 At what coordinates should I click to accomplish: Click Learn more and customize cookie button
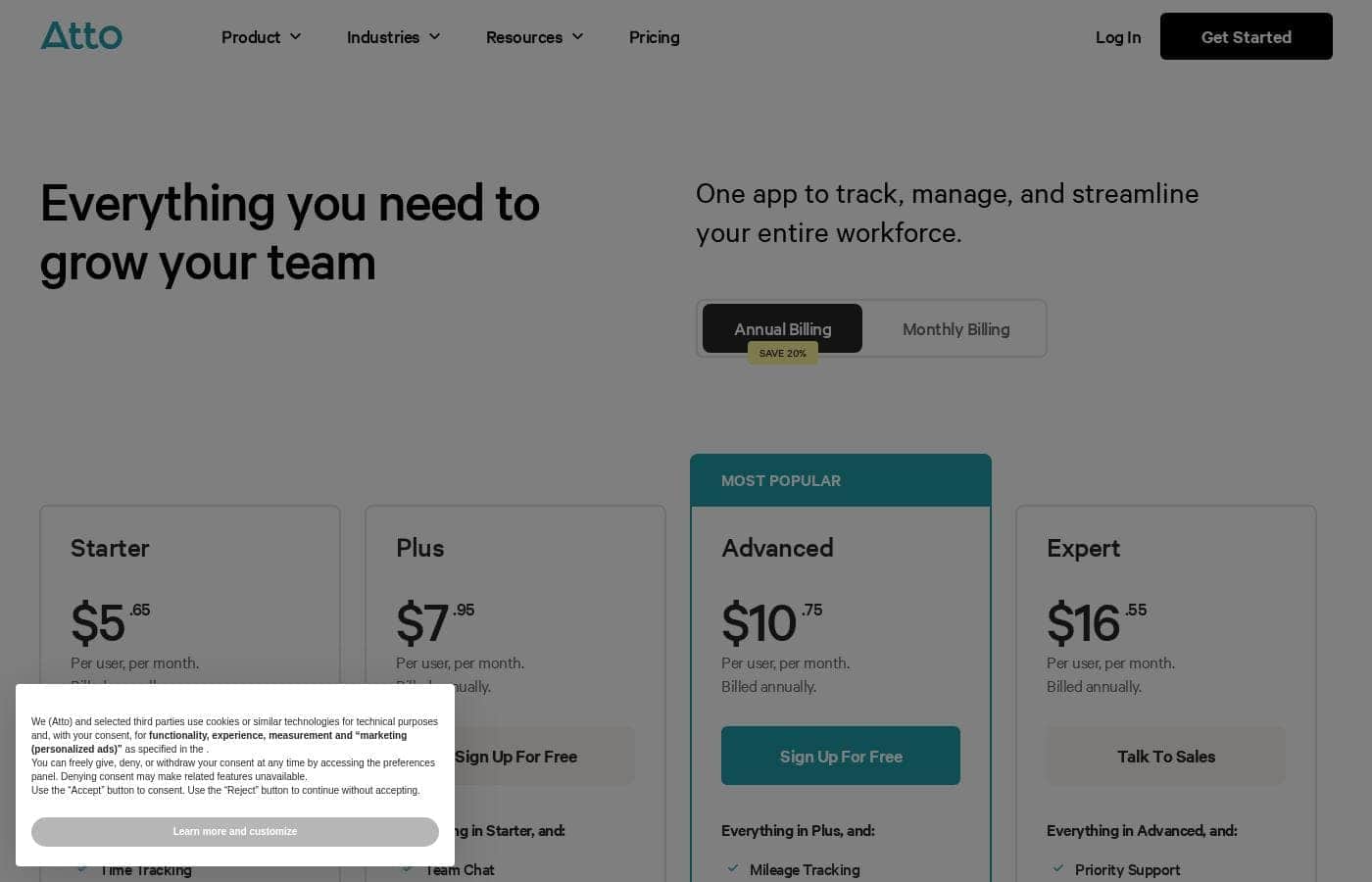tap(235, 832)
